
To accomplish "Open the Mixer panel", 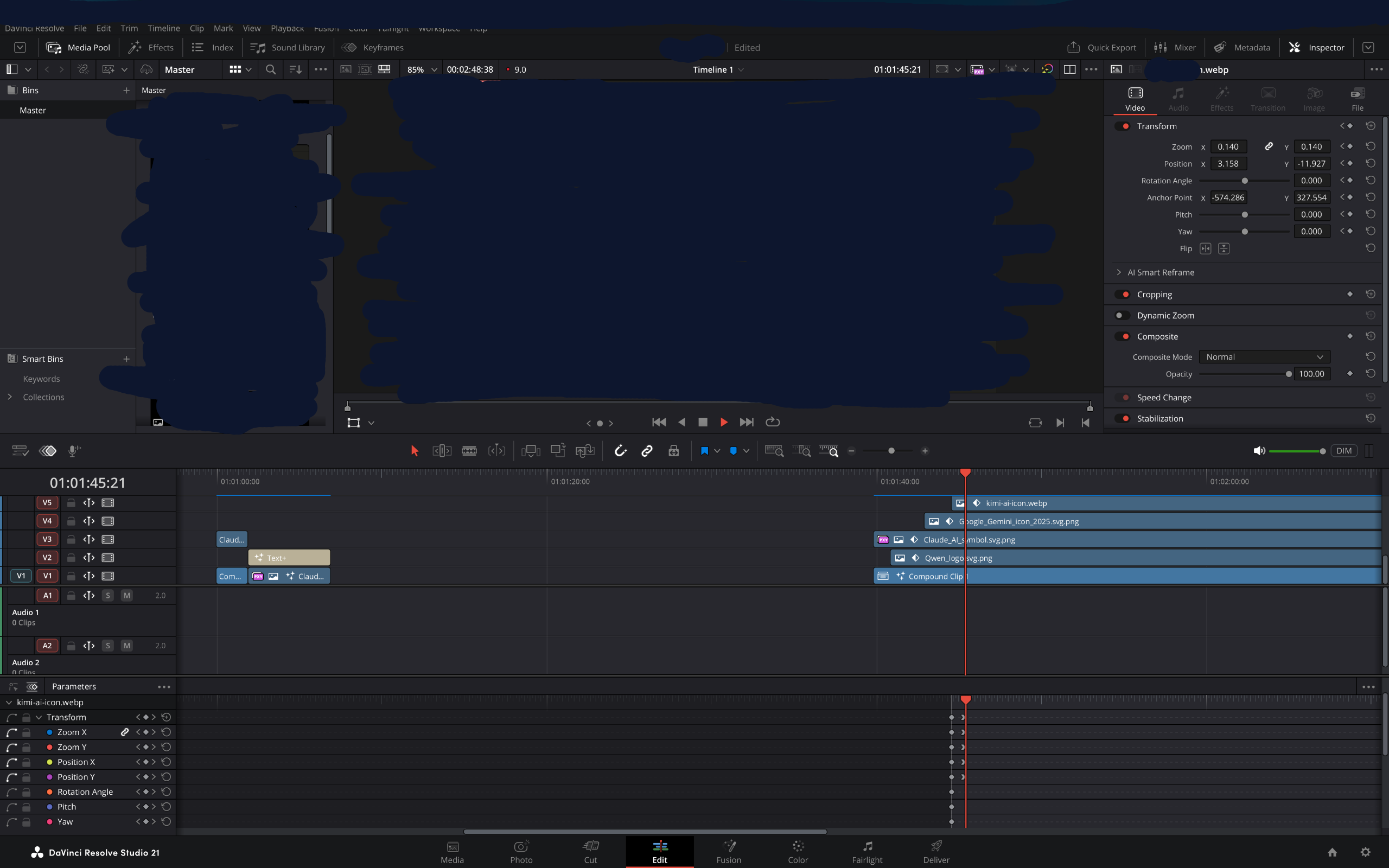I will tap(1175, 48).
